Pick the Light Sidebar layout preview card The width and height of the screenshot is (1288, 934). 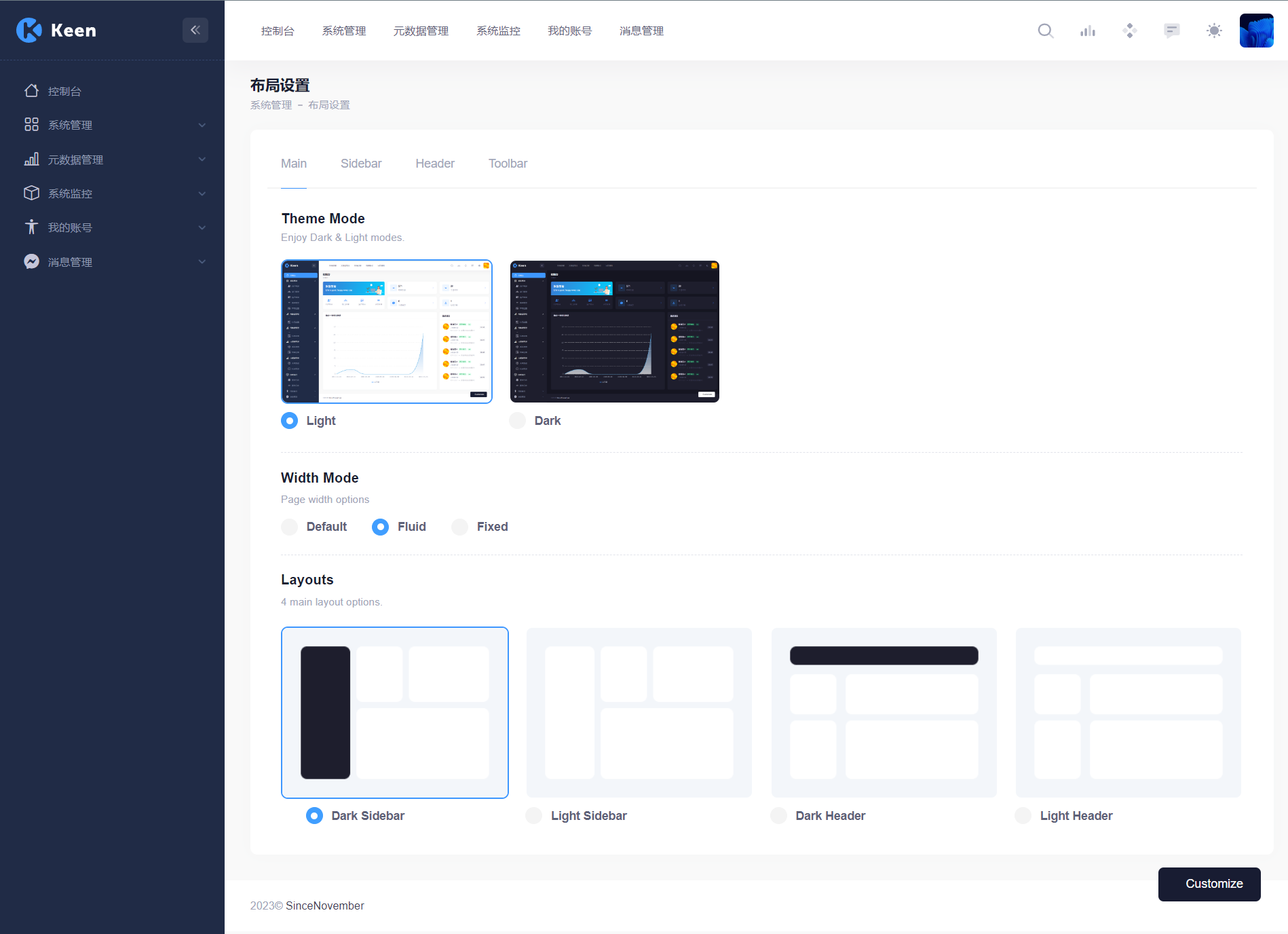639,713
